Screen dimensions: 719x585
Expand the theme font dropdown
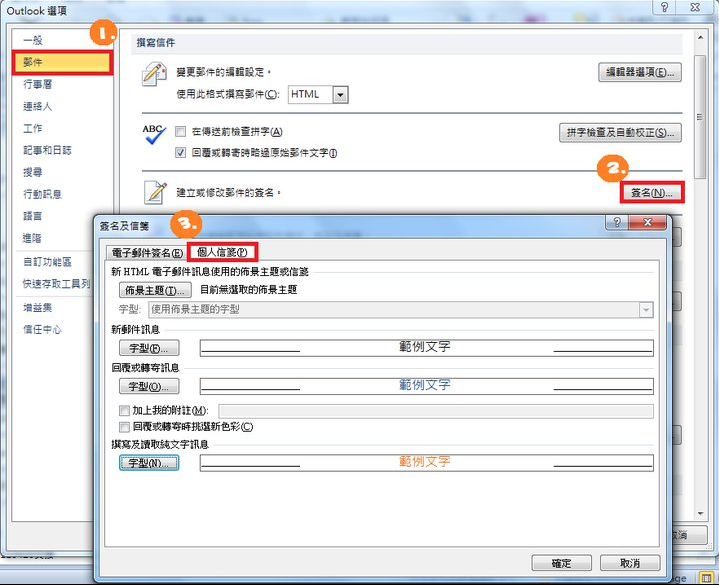646,310
